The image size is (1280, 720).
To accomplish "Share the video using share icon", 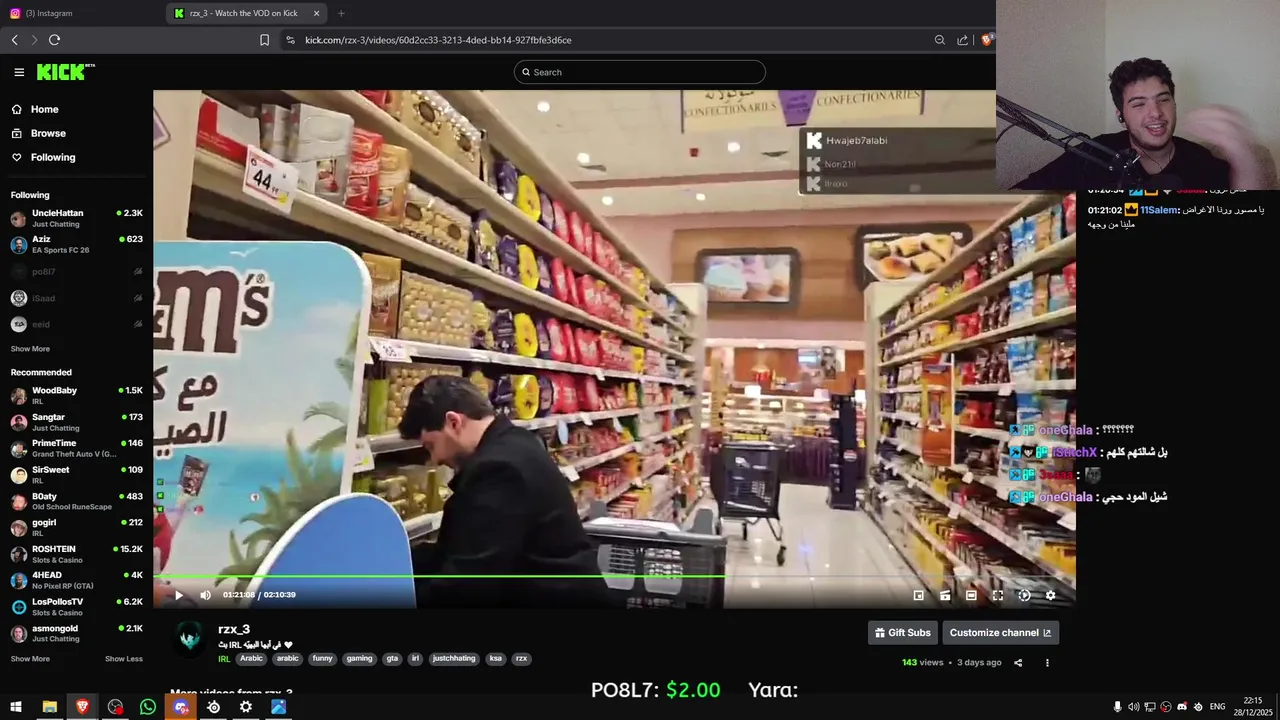I will click(1018, 663).
